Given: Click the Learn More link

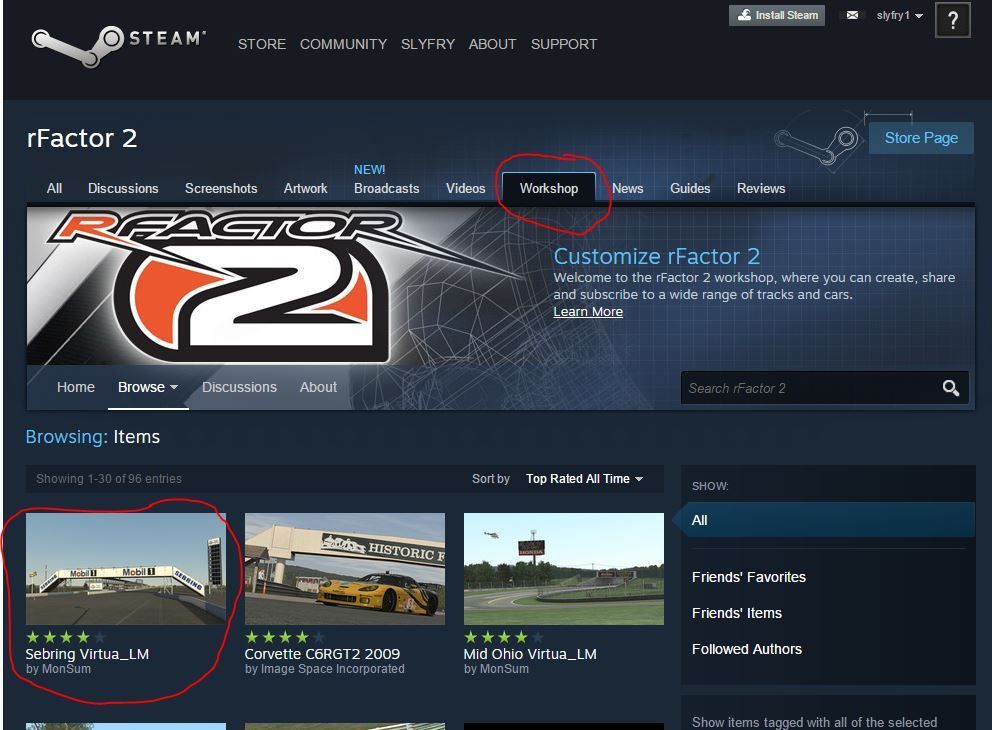Looking at the screenshot, I should point(588,312).
